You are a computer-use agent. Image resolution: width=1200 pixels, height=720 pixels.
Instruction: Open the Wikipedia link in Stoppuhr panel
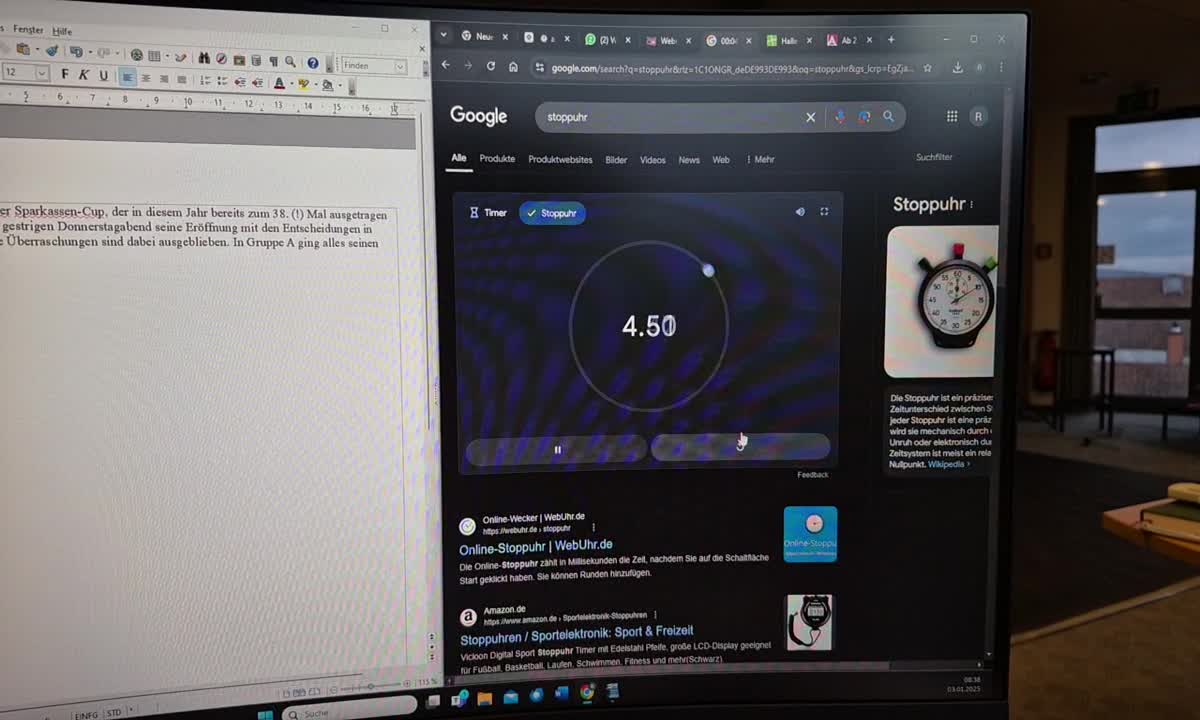948,465
